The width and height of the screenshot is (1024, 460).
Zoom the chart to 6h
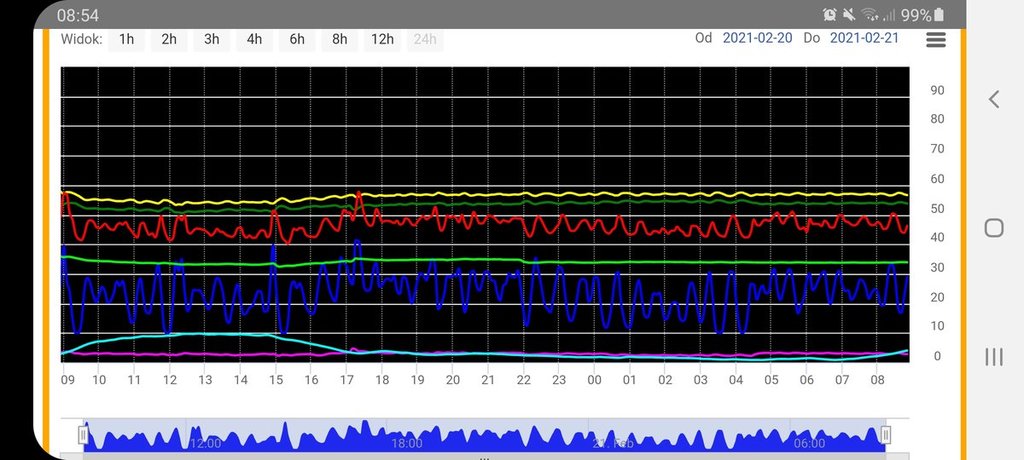[x=297, y=39]
